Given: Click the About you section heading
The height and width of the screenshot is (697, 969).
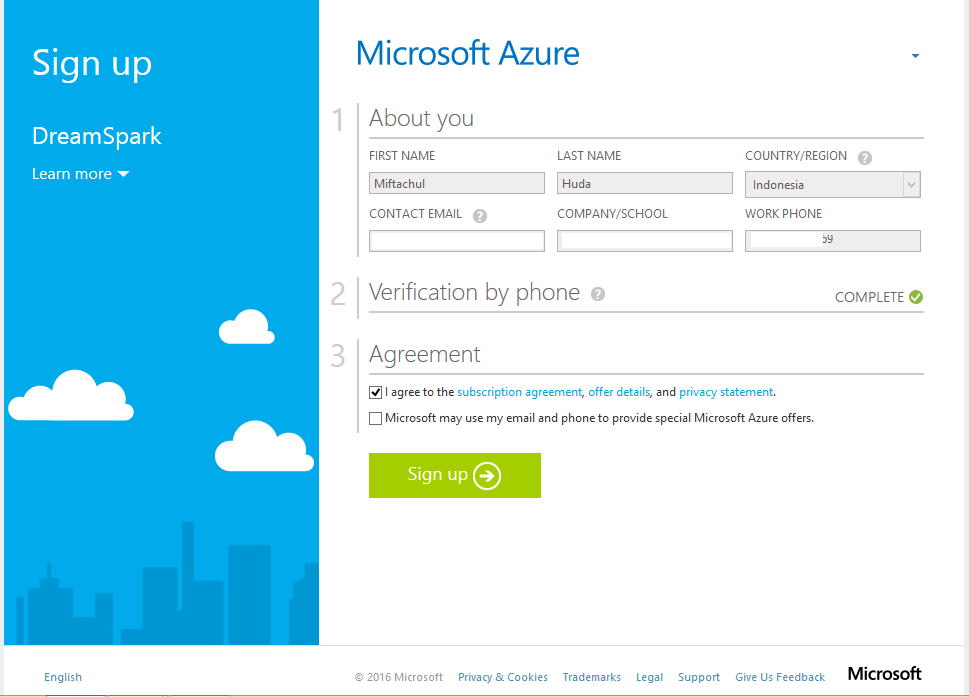Looking at the screenshot, I should [x=421, y=118].
